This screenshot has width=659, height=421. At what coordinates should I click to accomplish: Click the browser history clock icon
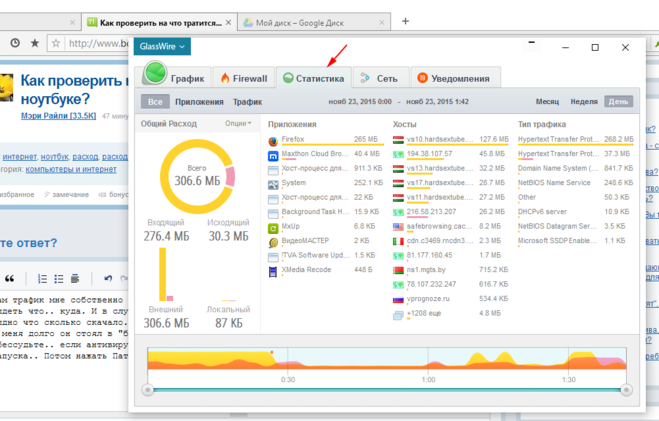click(x=15, y=43)
